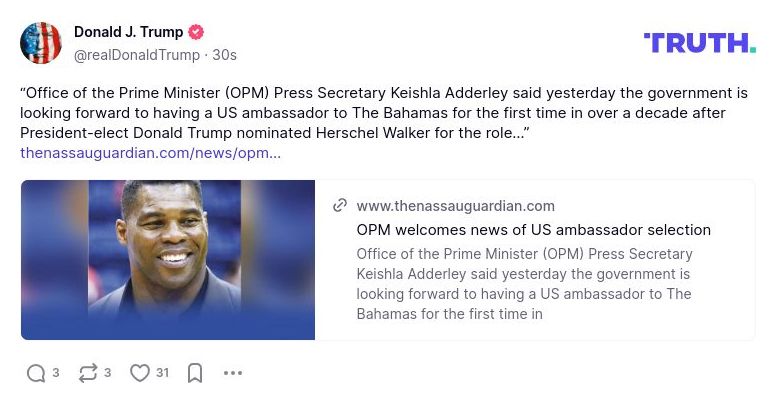The height and width of the screenshot is (403, 777).
Task: Click the Herschel Walker preview image
Action: [168, 260]
